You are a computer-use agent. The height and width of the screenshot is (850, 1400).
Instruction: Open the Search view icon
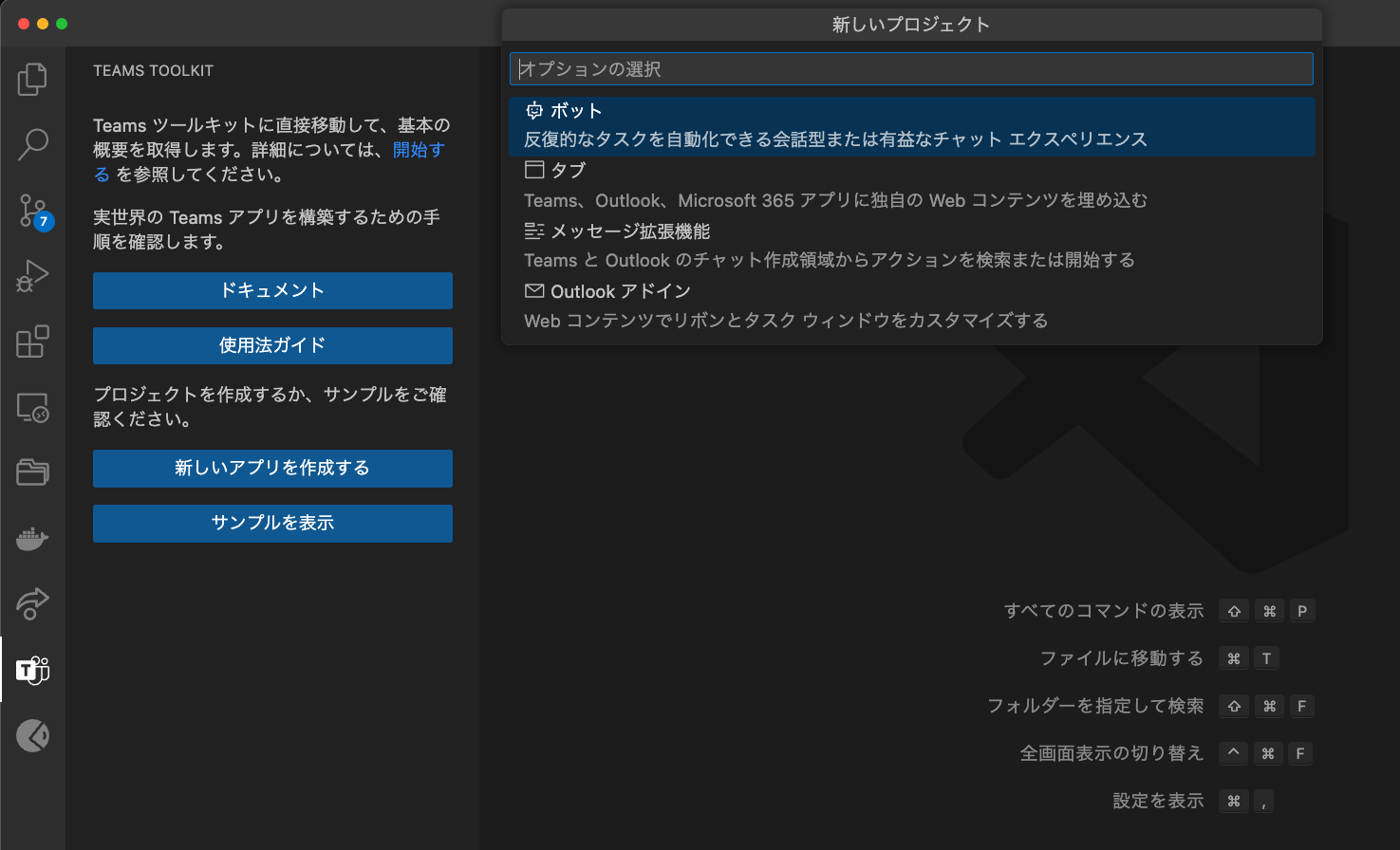click(x=32, y=144)
